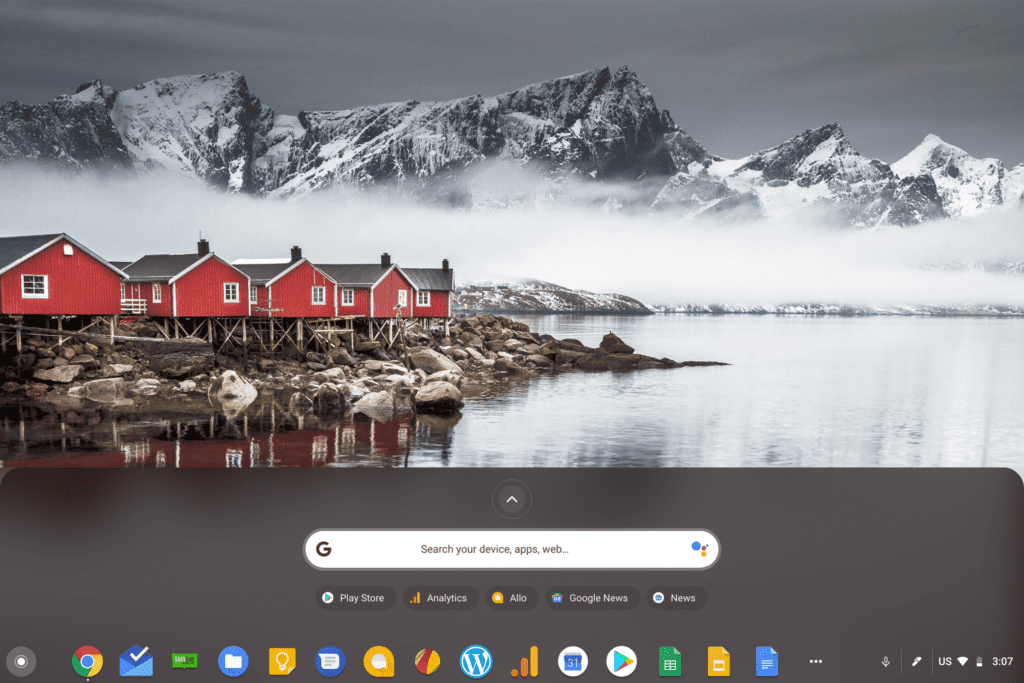The height and width of the screenshot is (683, 1024).
Task: Open Google Calendar from the shelf
Action: point(573,661)
